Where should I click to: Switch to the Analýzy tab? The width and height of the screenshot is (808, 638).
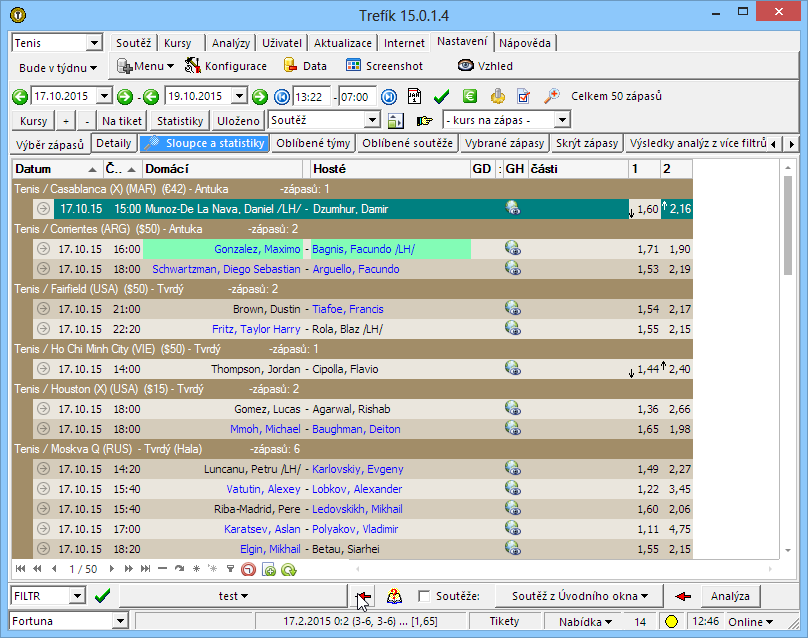tap(230, 43)
